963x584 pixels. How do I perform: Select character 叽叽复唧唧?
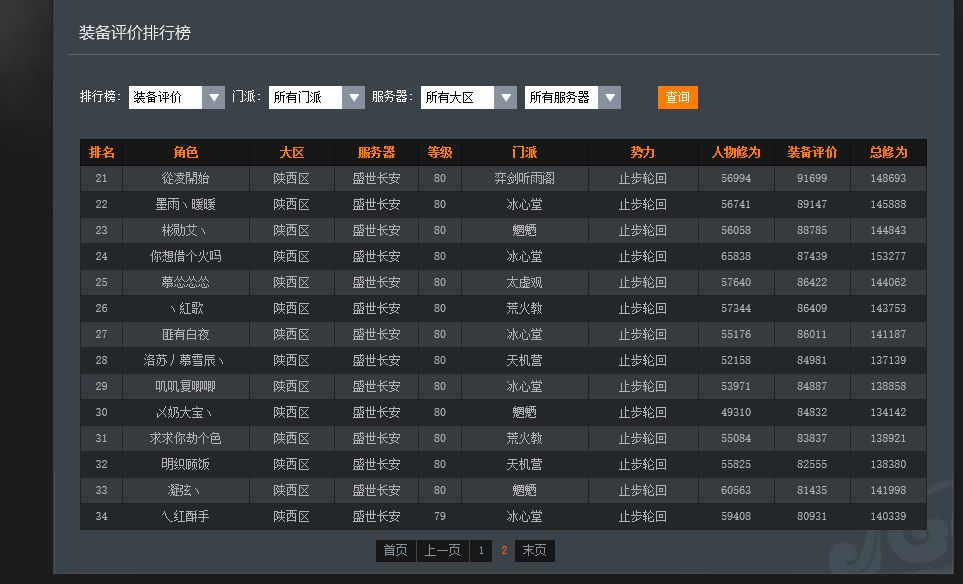click(x=185, y=386)
